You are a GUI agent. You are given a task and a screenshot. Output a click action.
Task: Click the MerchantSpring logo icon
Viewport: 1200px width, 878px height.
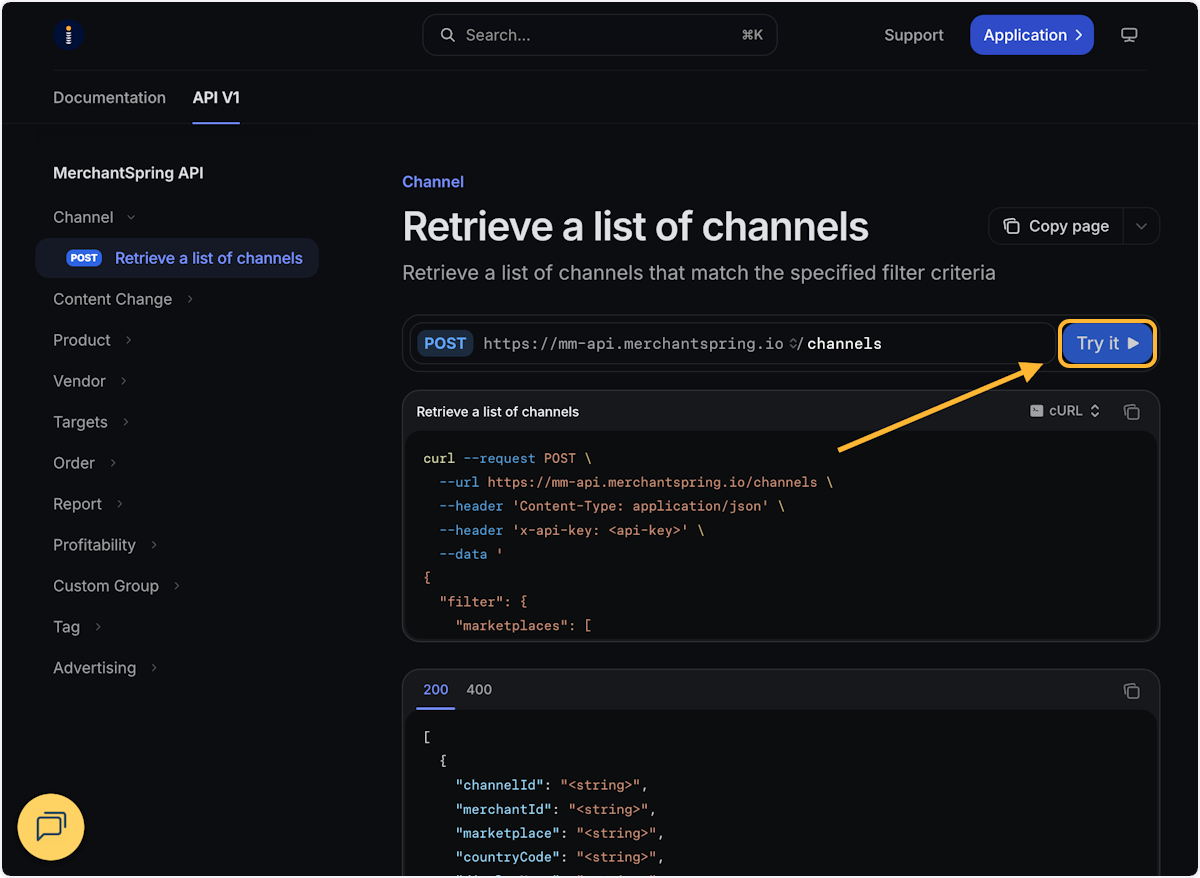(x=68, y=35)
